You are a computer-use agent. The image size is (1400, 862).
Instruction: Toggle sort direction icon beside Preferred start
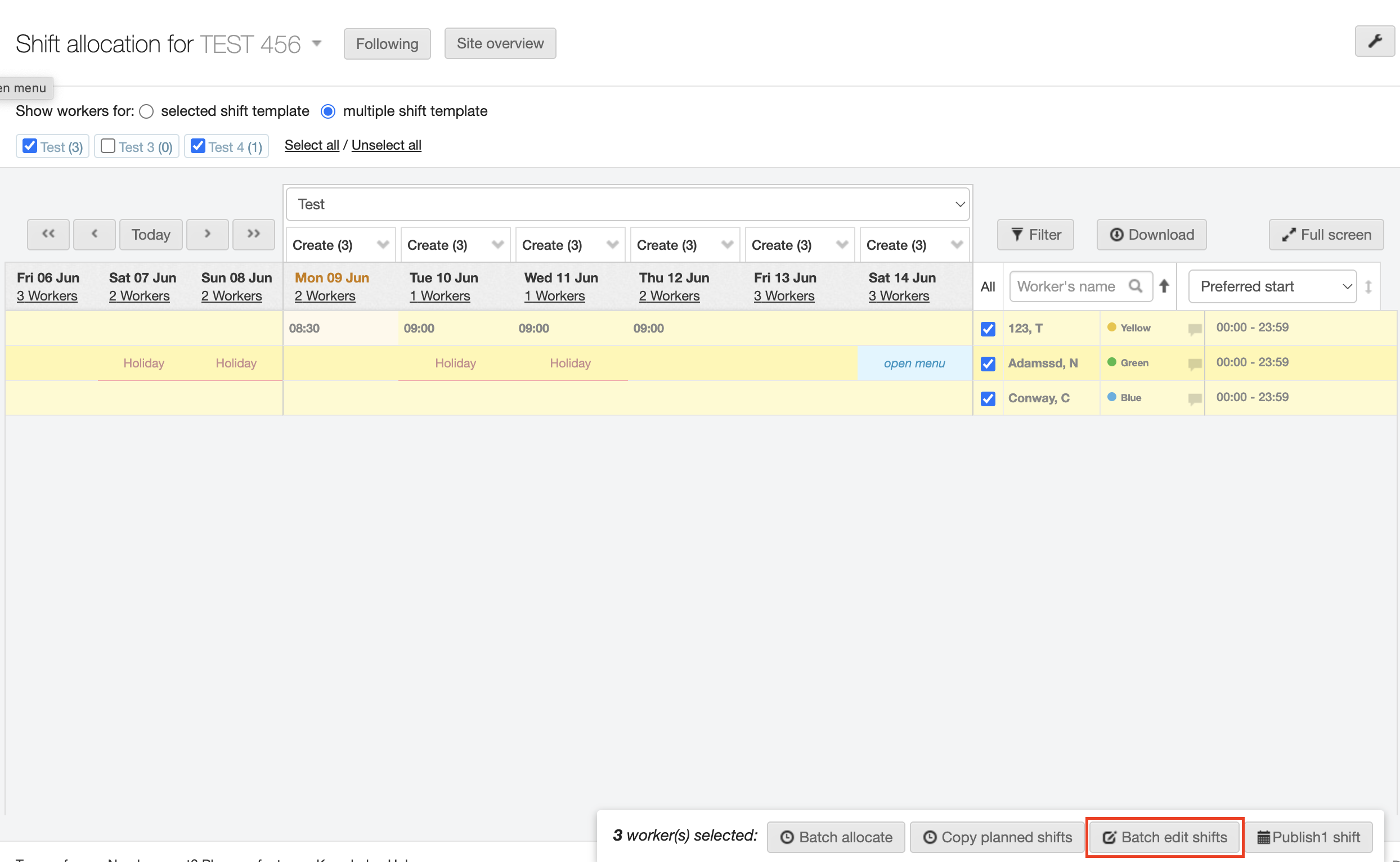1368,286
